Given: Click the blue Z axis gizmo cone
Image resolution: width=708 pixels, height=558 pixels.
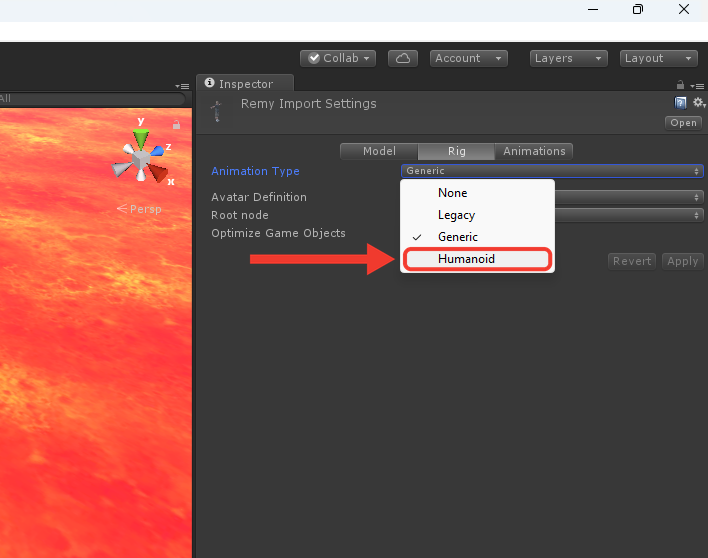Looking at the screenshot, I should (x=157, y=151).
